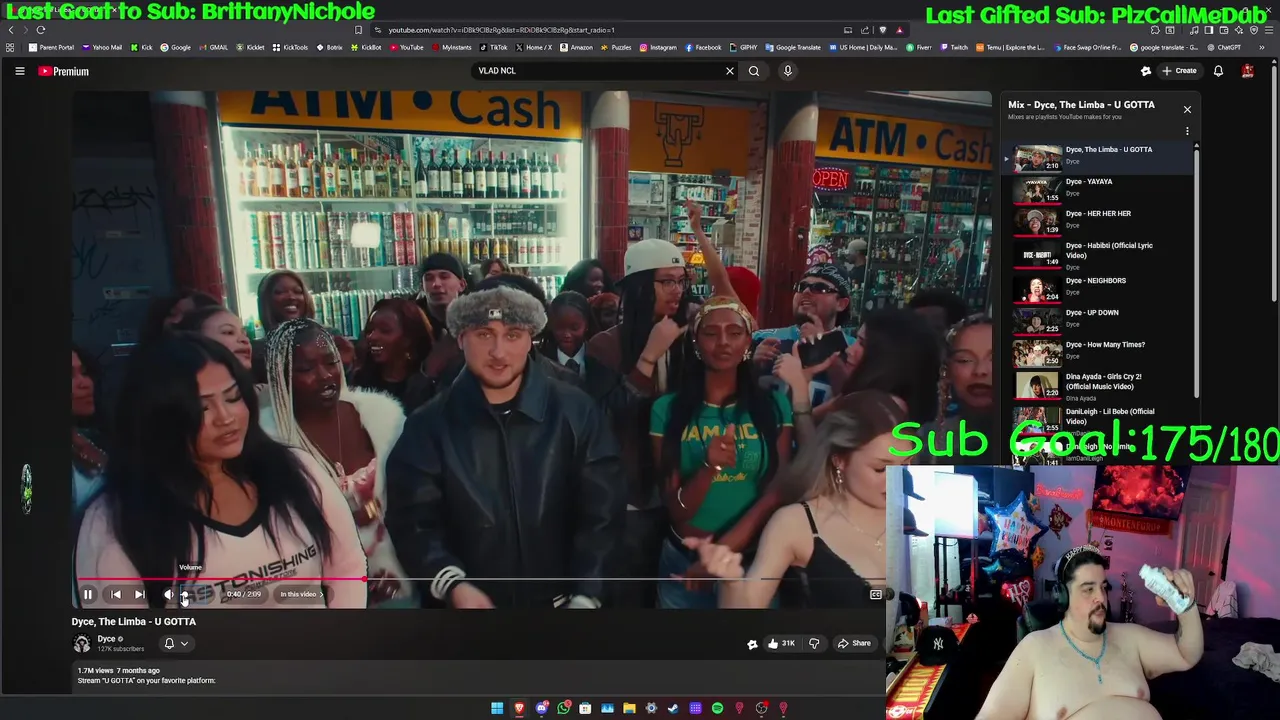Bookmark this page icon in address bar
The image size is (1280, 720).
coord(358,30)
